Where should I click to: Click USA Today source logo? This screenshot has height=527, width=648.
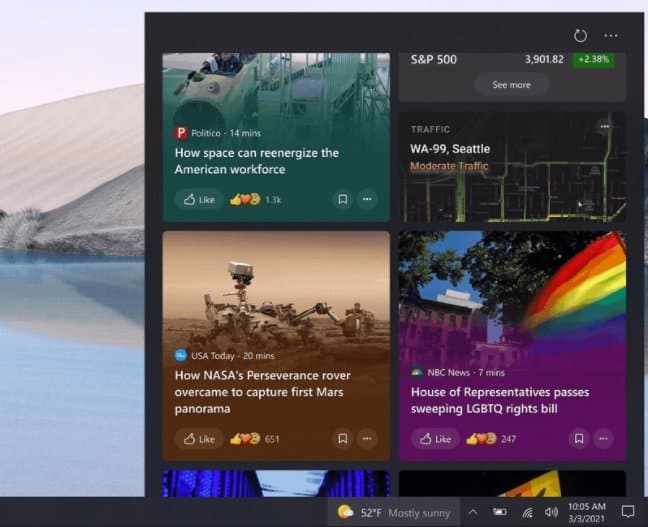pos(181,355)
